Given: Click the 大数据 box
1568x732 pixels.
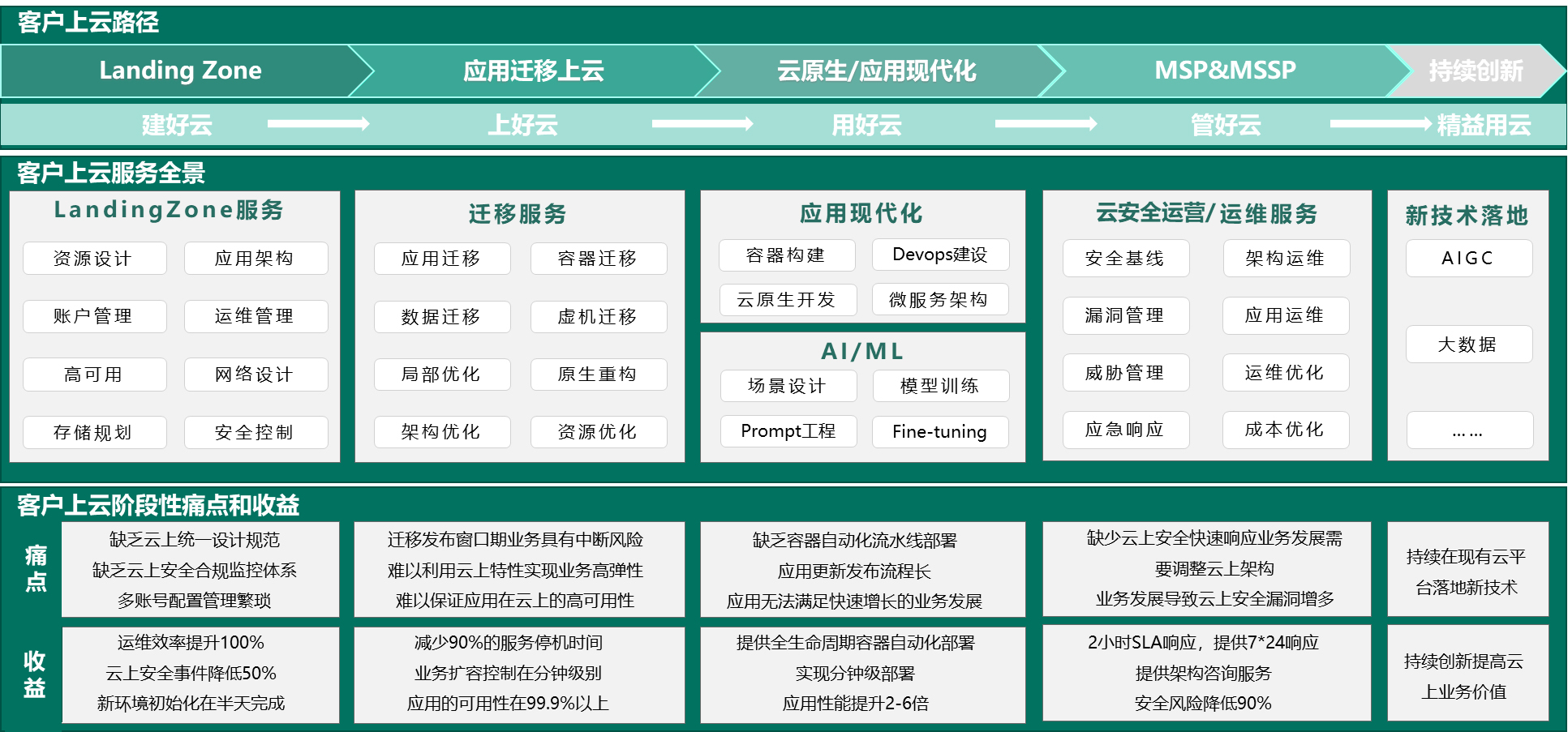Looking at the screenshot, I should (1469, 345).
